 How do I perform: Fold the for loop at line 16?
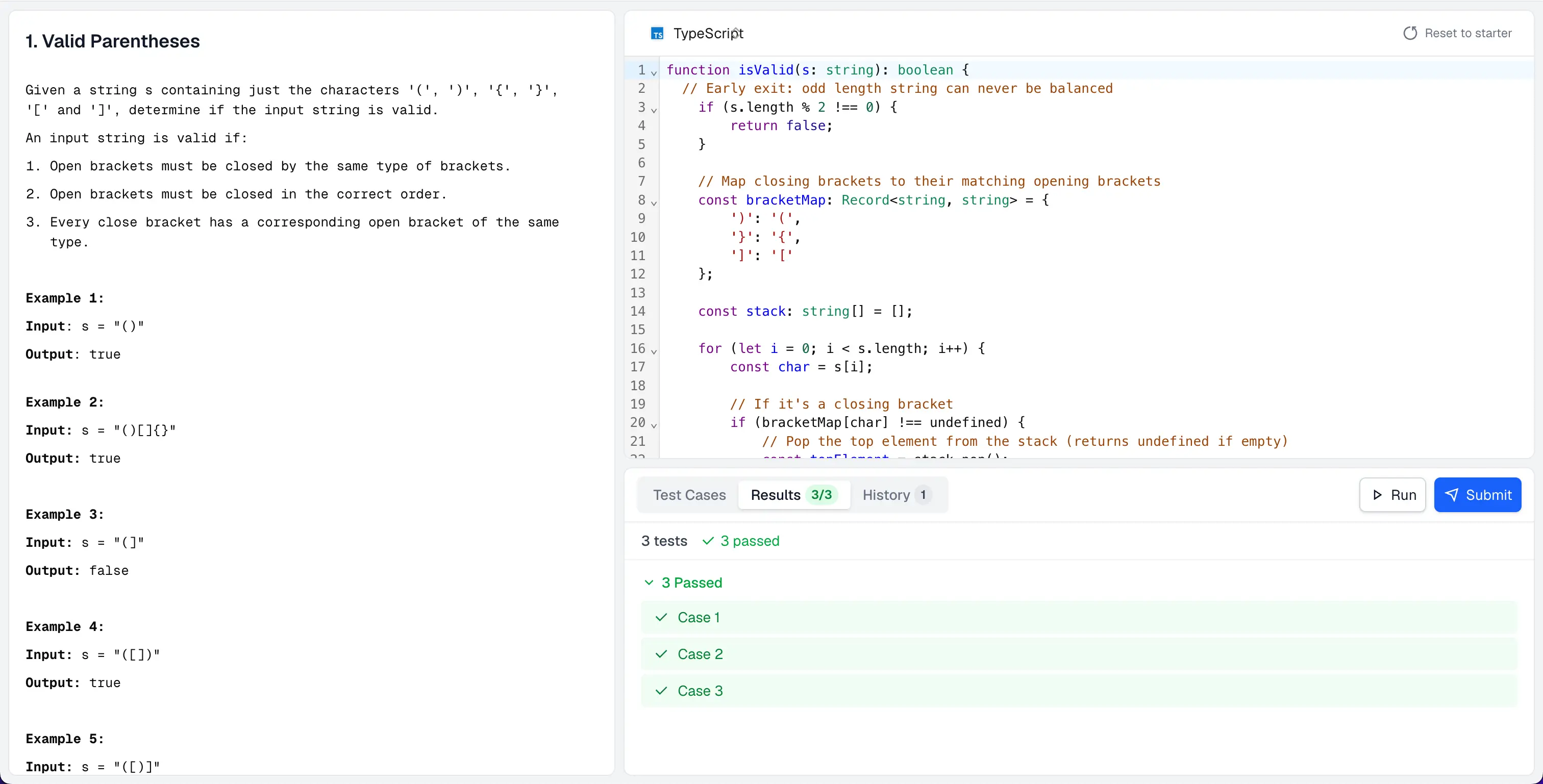coord(654,351)
